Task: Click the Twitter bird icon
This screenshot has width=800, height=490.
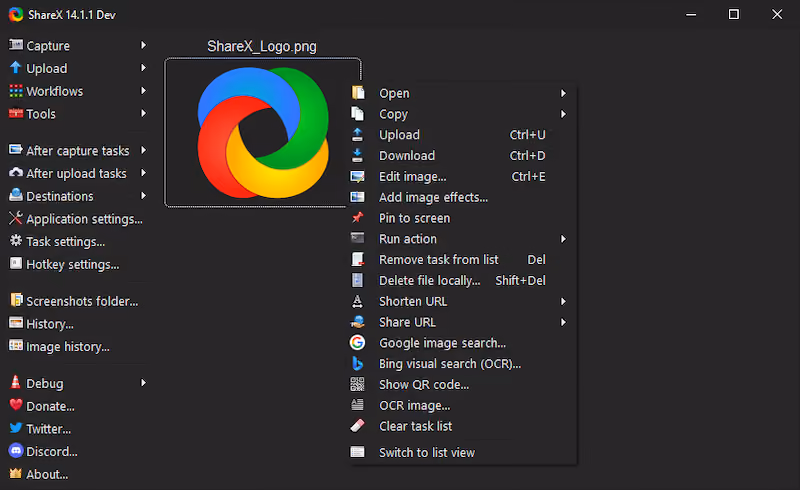Action: coord(16,428)
